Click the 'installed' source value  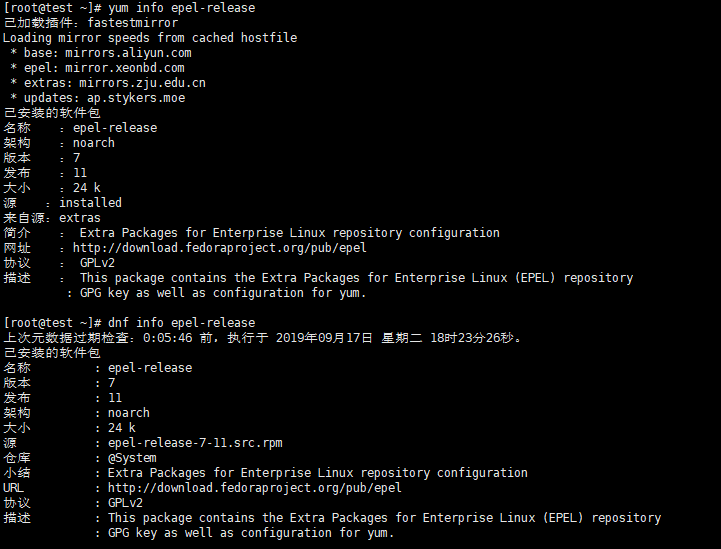point(90,203)
